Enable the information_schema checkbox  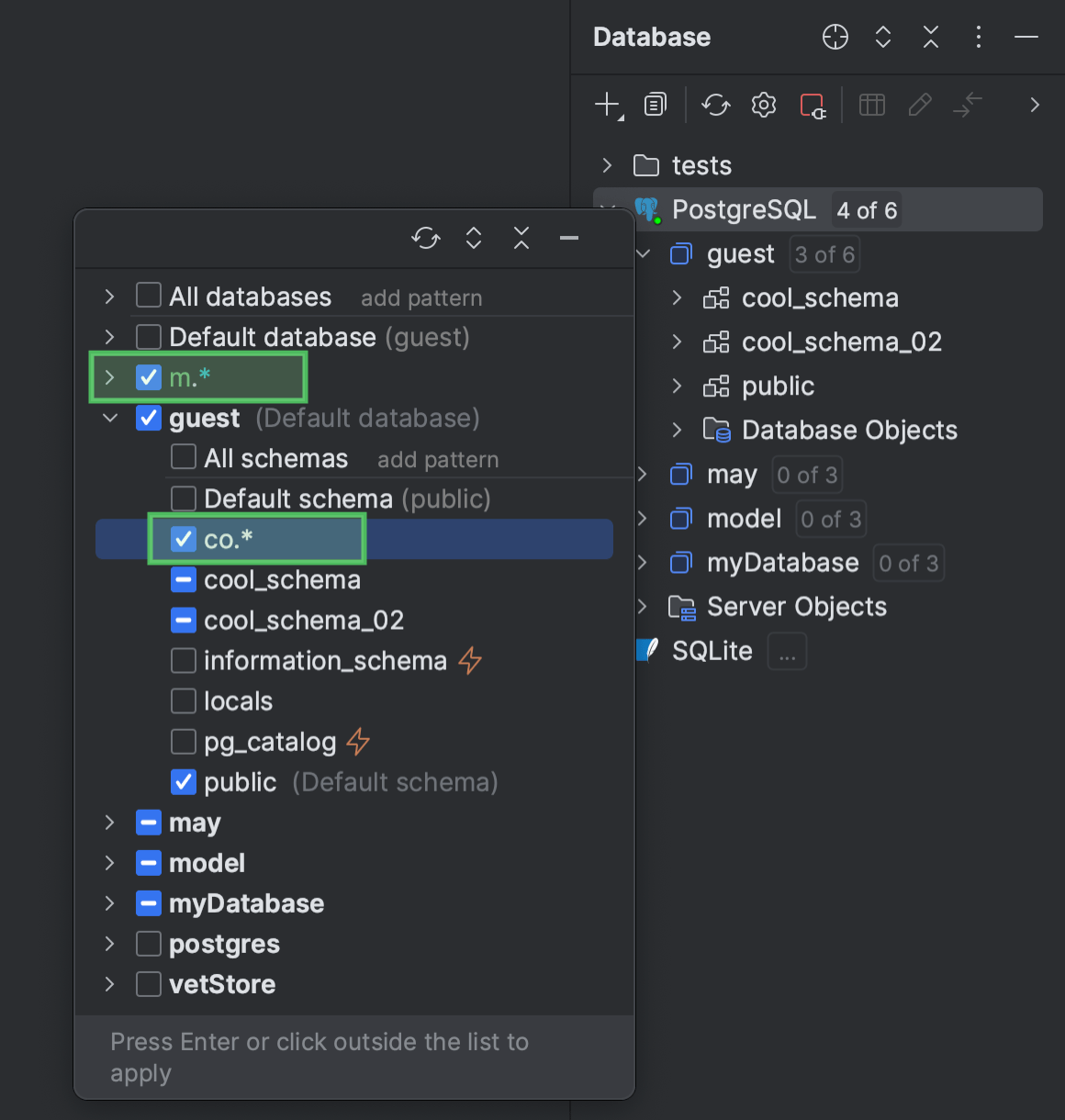(183, 660)
